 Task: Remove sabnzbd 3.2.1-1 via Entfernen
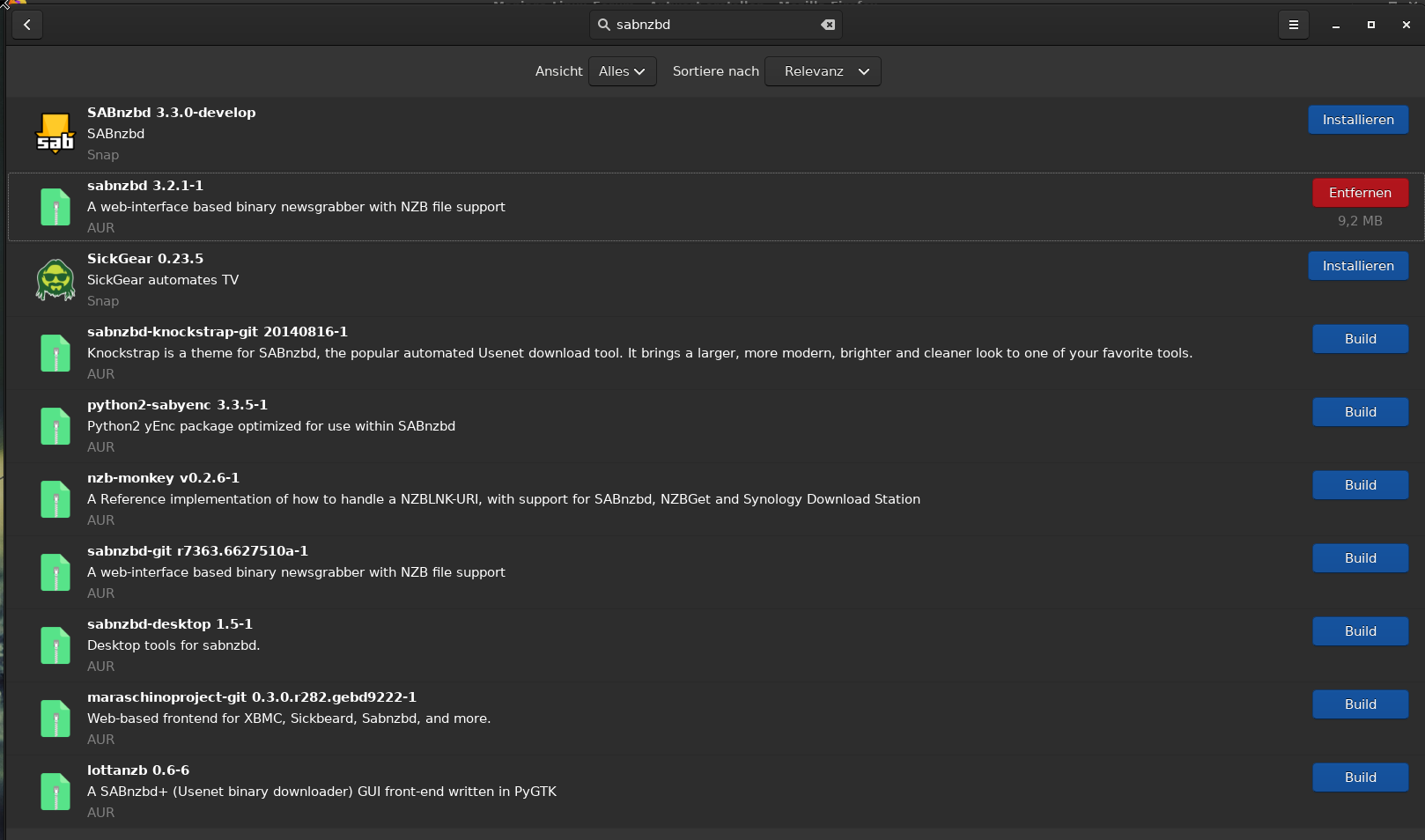click(1360, 192)
